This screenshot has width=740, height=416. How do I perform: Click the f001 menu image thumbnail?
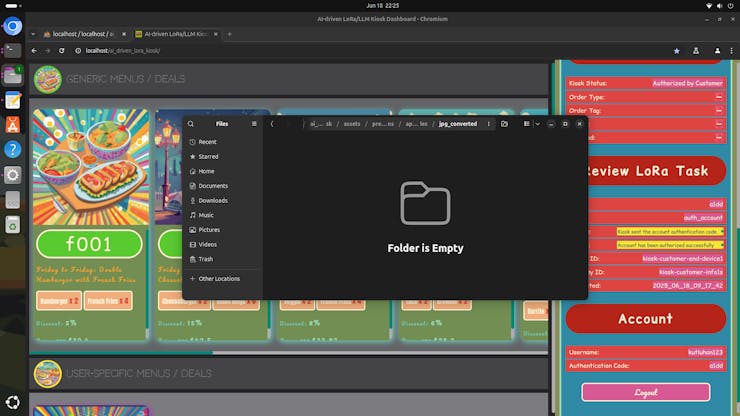[90, 167]
